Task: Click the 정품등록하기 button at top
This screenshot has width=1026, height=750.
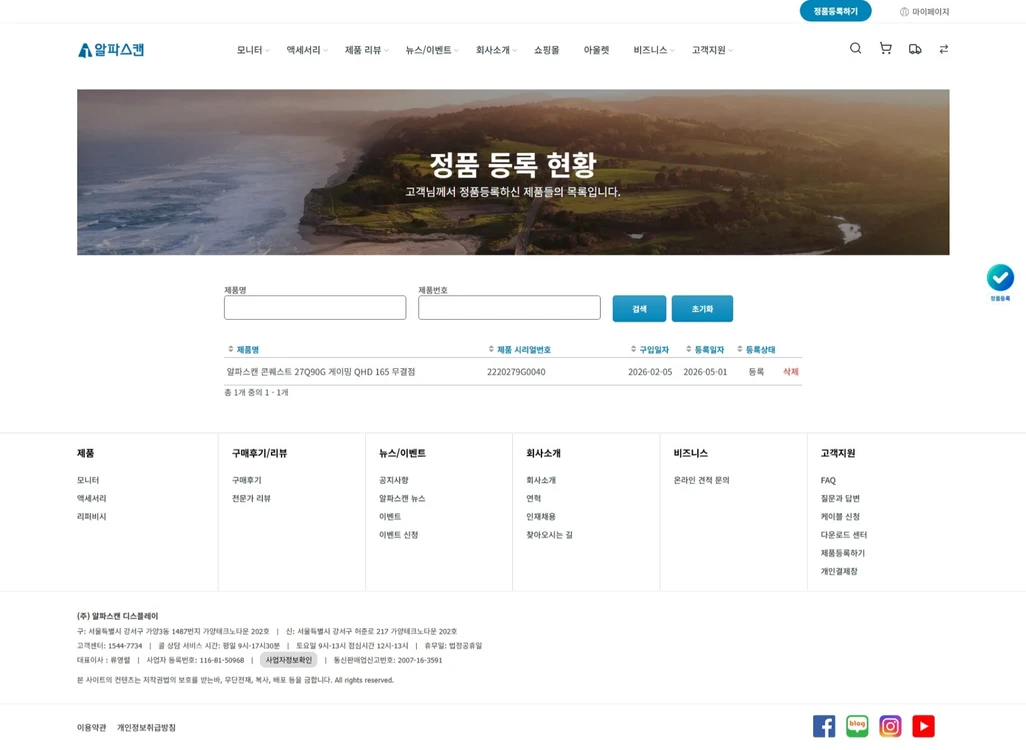Action: point(836,11)
